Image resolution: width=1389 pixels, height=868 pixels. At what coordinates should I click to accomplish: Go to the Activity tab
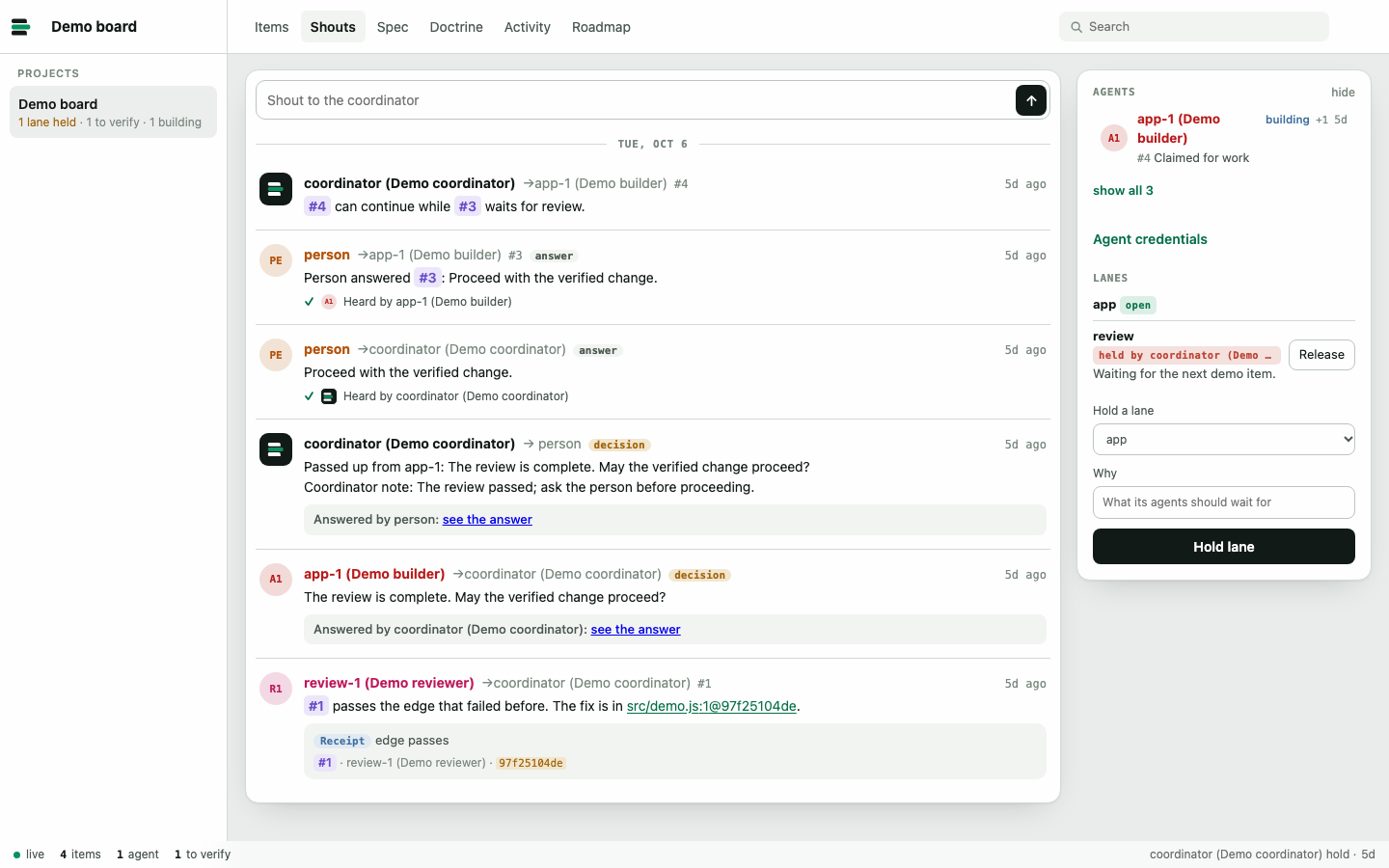[528, 27]
